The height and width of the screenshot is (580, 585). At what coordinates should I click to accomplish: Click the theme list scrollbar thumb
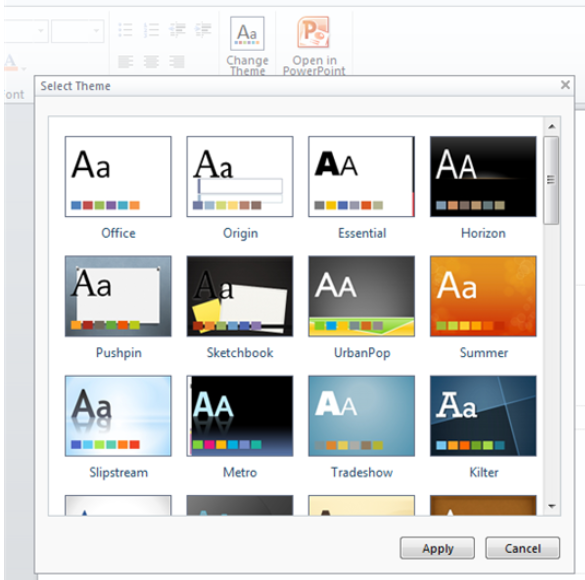[x=551, y=180]
